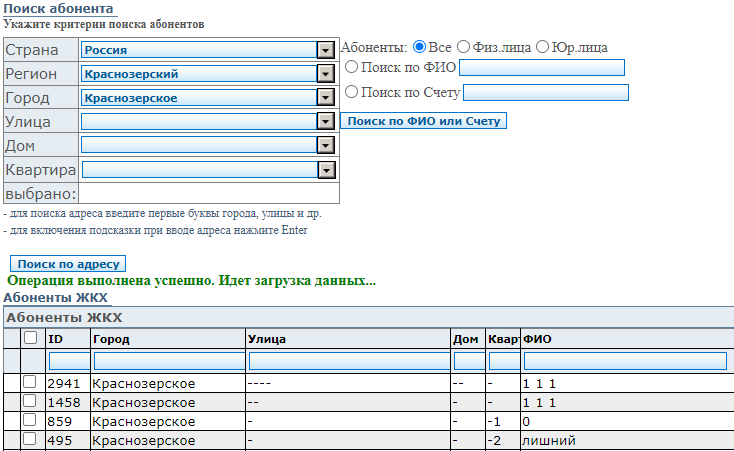Tick the checkbox for ID 859
The height and width of the screenshot is (451, 734).
(x=30, y=421)
